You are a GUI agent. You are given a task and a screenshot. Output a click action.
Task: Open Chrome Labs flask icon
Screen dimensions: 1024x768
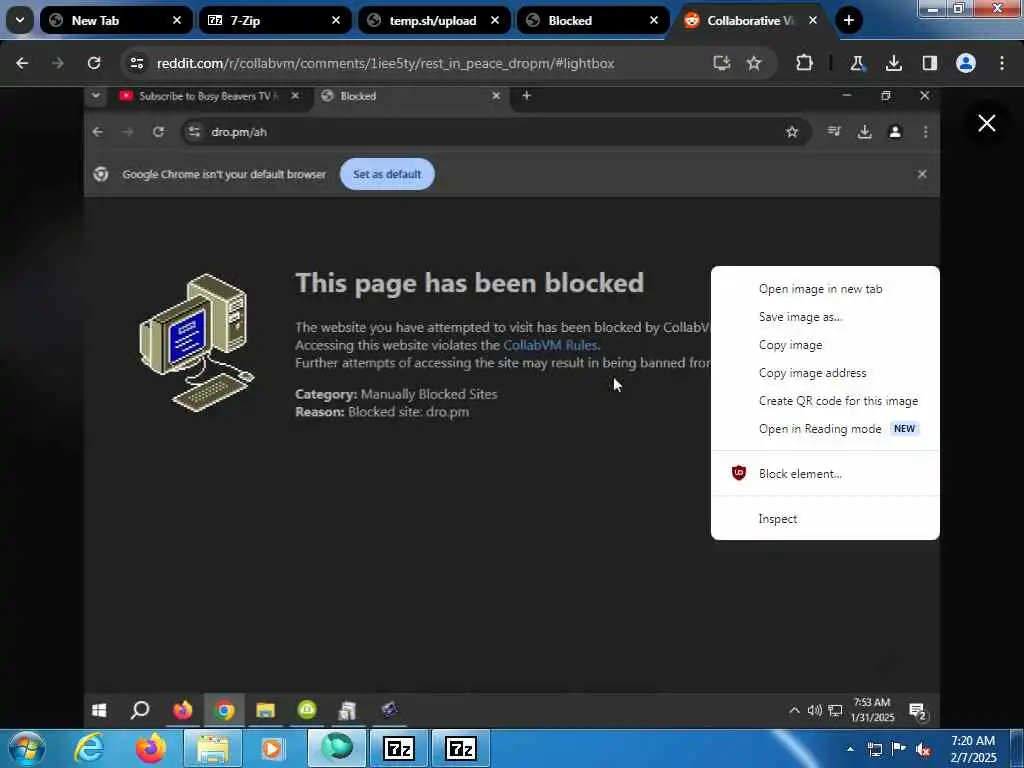tap(857, 63)
